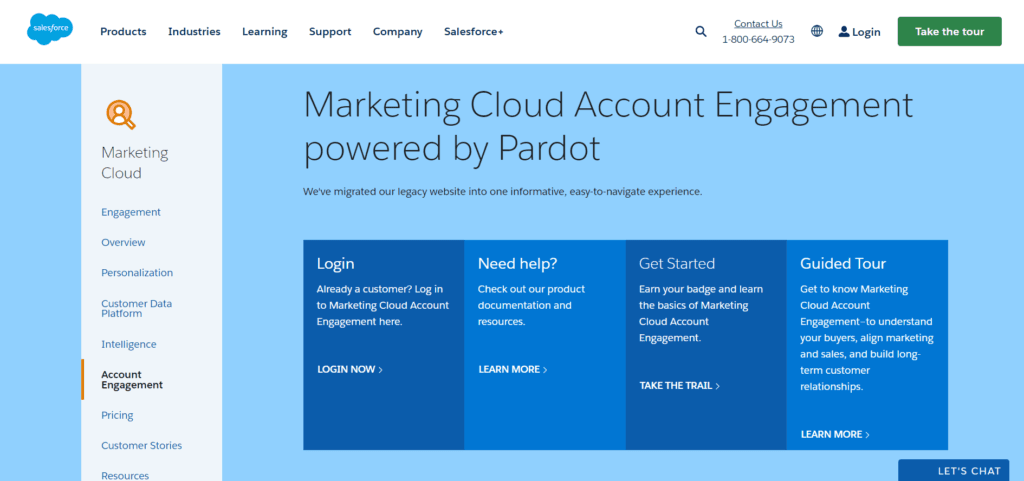Click the orange Marketing Cloud magnifier icon
The width and height of the screenshot is (1024, 481).
coord(121,114)
